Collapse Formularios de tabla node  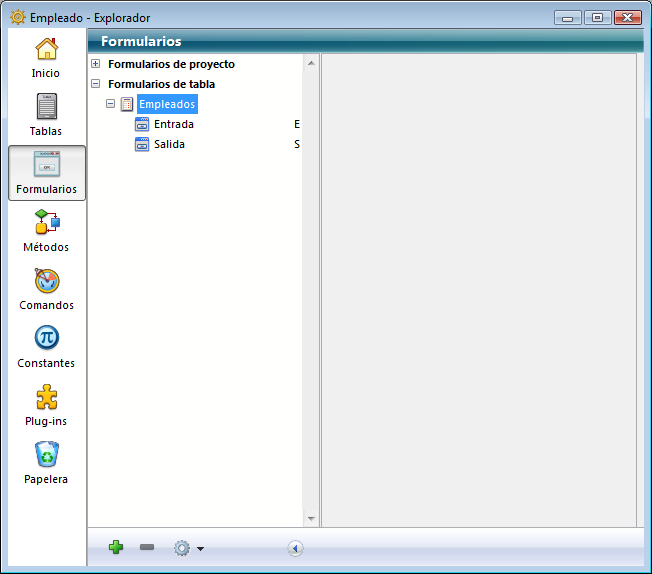click(96, 84)
